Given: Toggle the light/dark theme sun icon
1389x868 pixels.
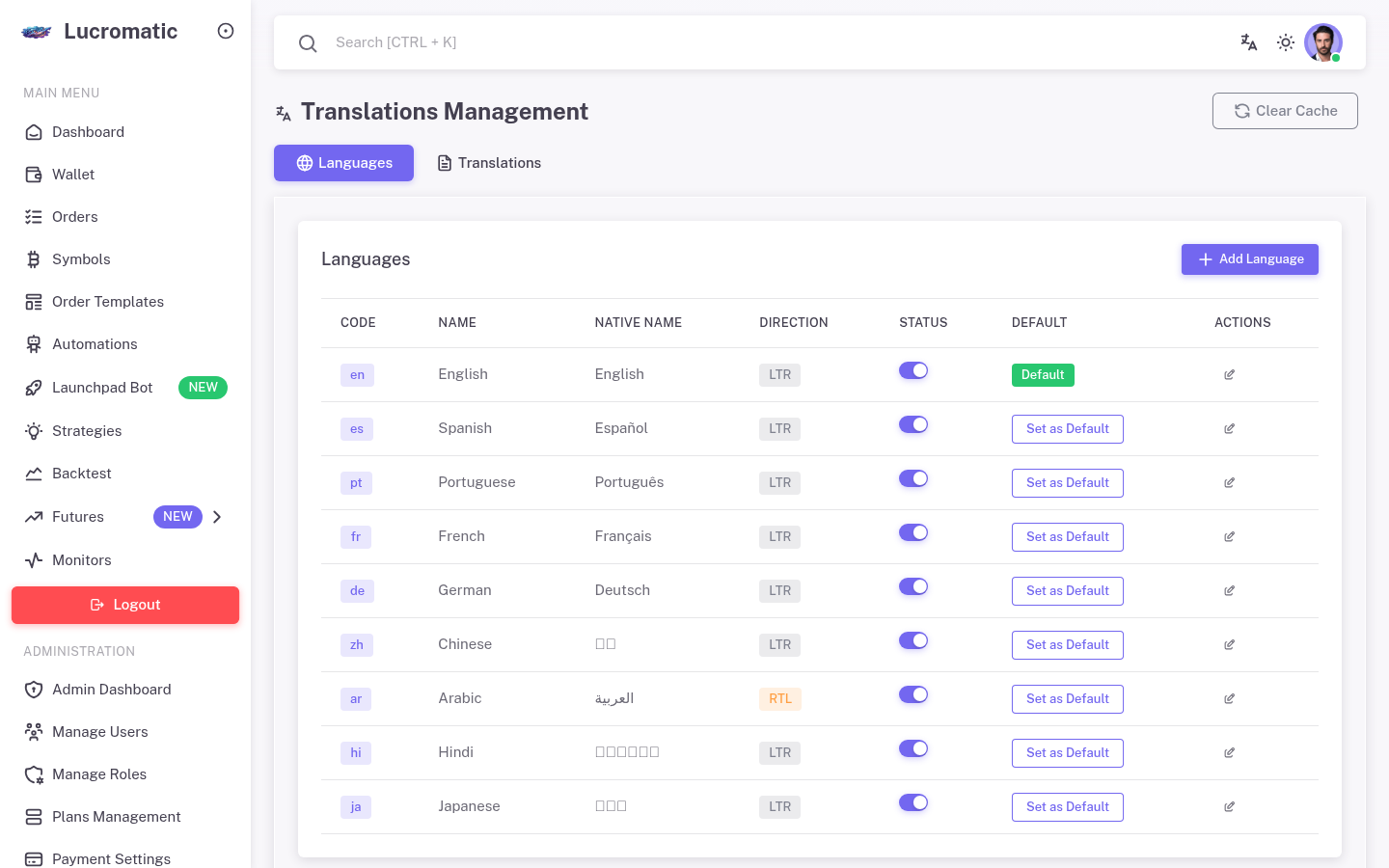Looking at the screenshot, I should click(x=1286, y=42).
